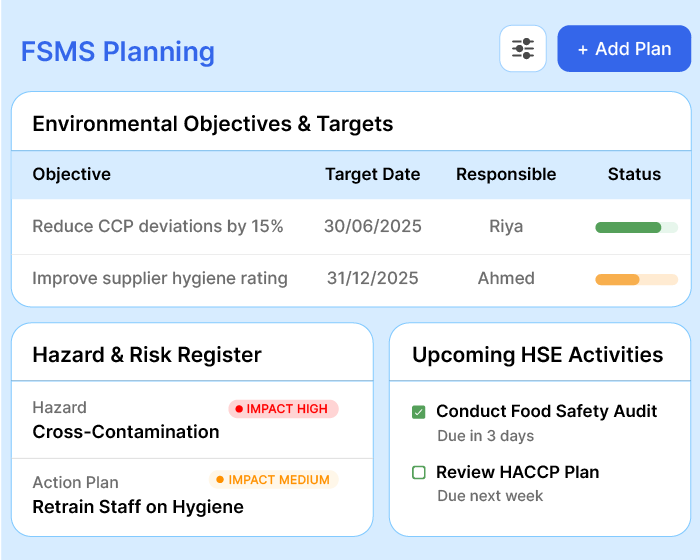Click the Upcoming HSE Activities heading

(537, 355)
